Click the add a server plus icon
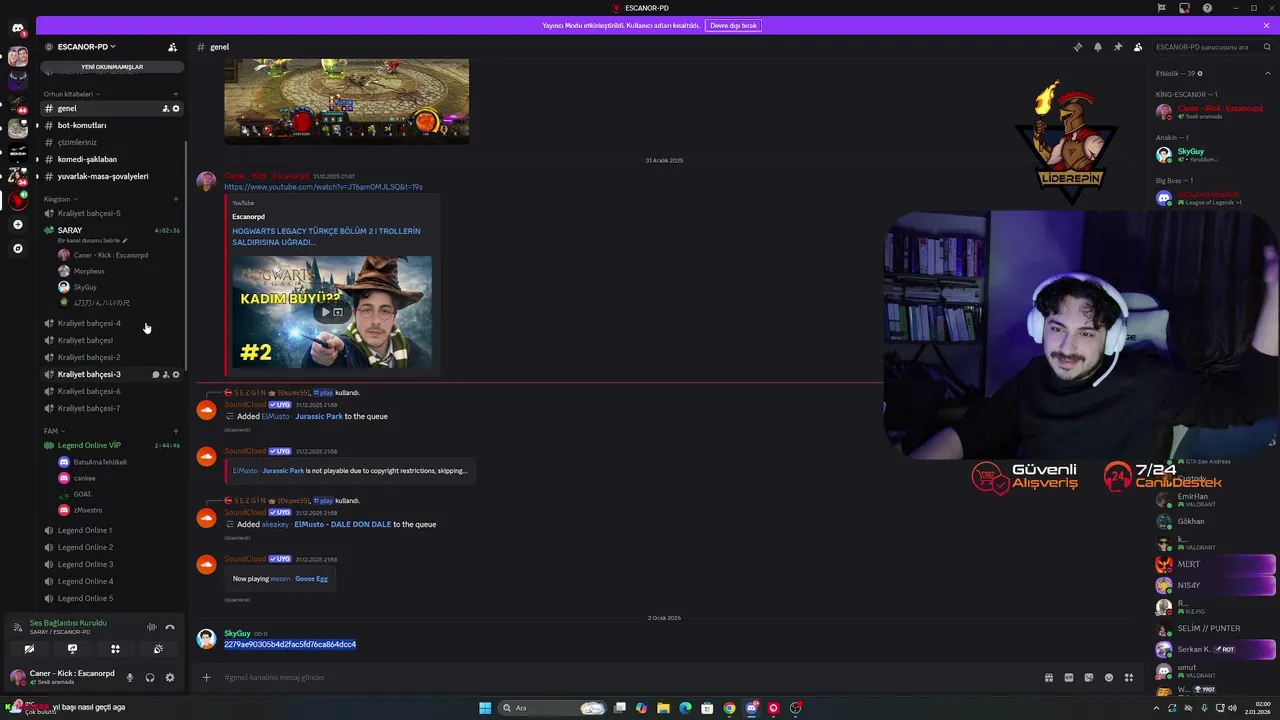The height and width of the screenshot is (720, 1280). (17, 225)
